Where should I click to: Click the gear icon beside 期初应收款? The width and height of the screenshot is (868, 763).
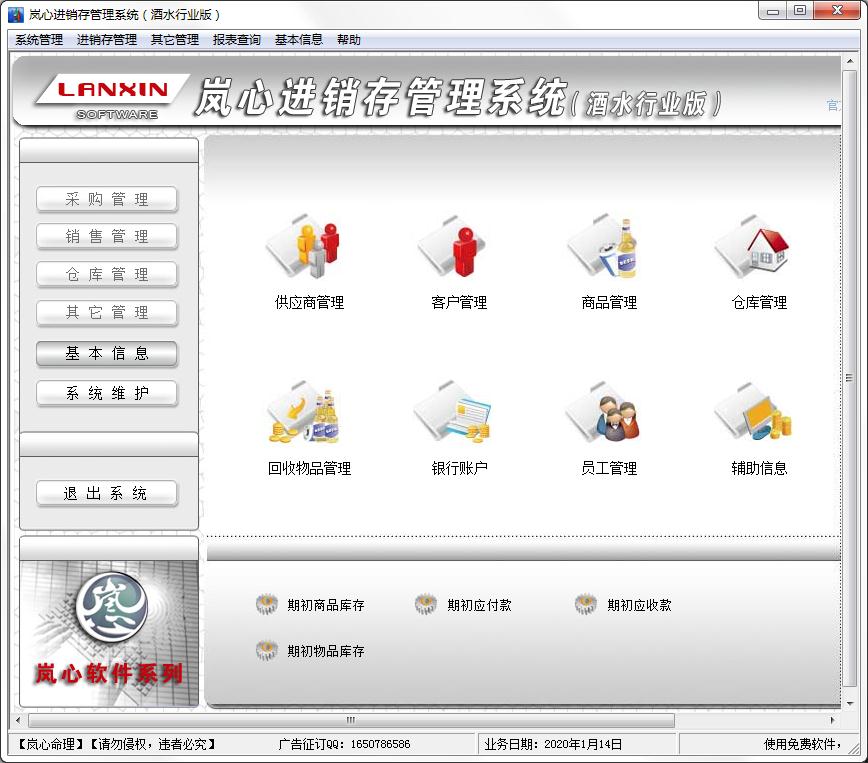[x=586, y=604]
